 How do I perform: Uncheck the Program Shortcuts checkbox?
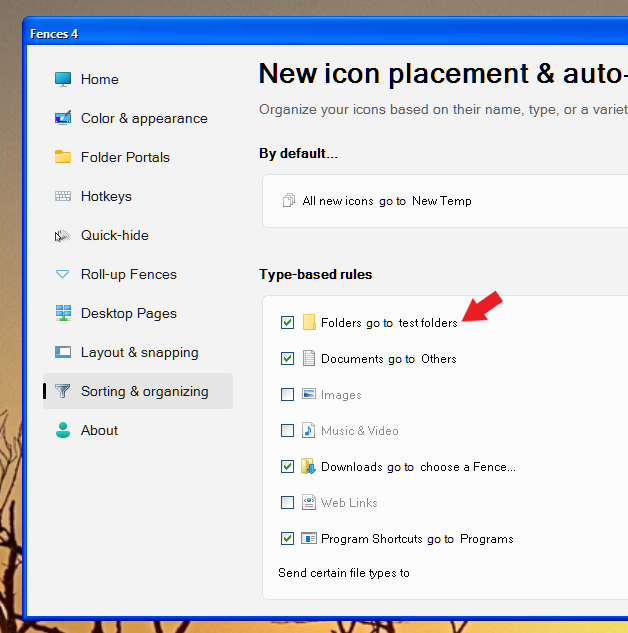tap(287, 539)
